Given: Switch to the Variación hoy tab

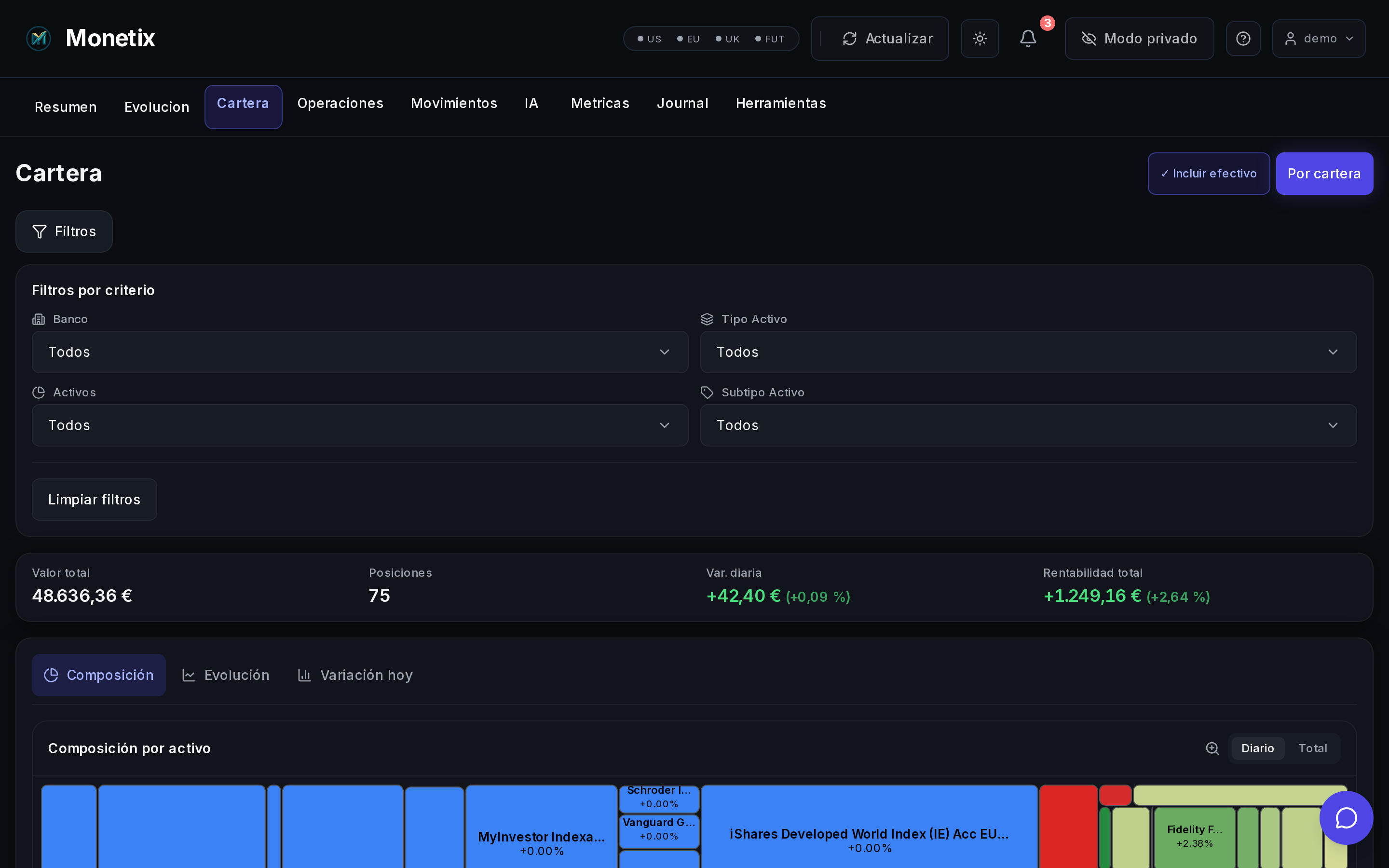Looking at the screenshot, I should pos(355,675).
